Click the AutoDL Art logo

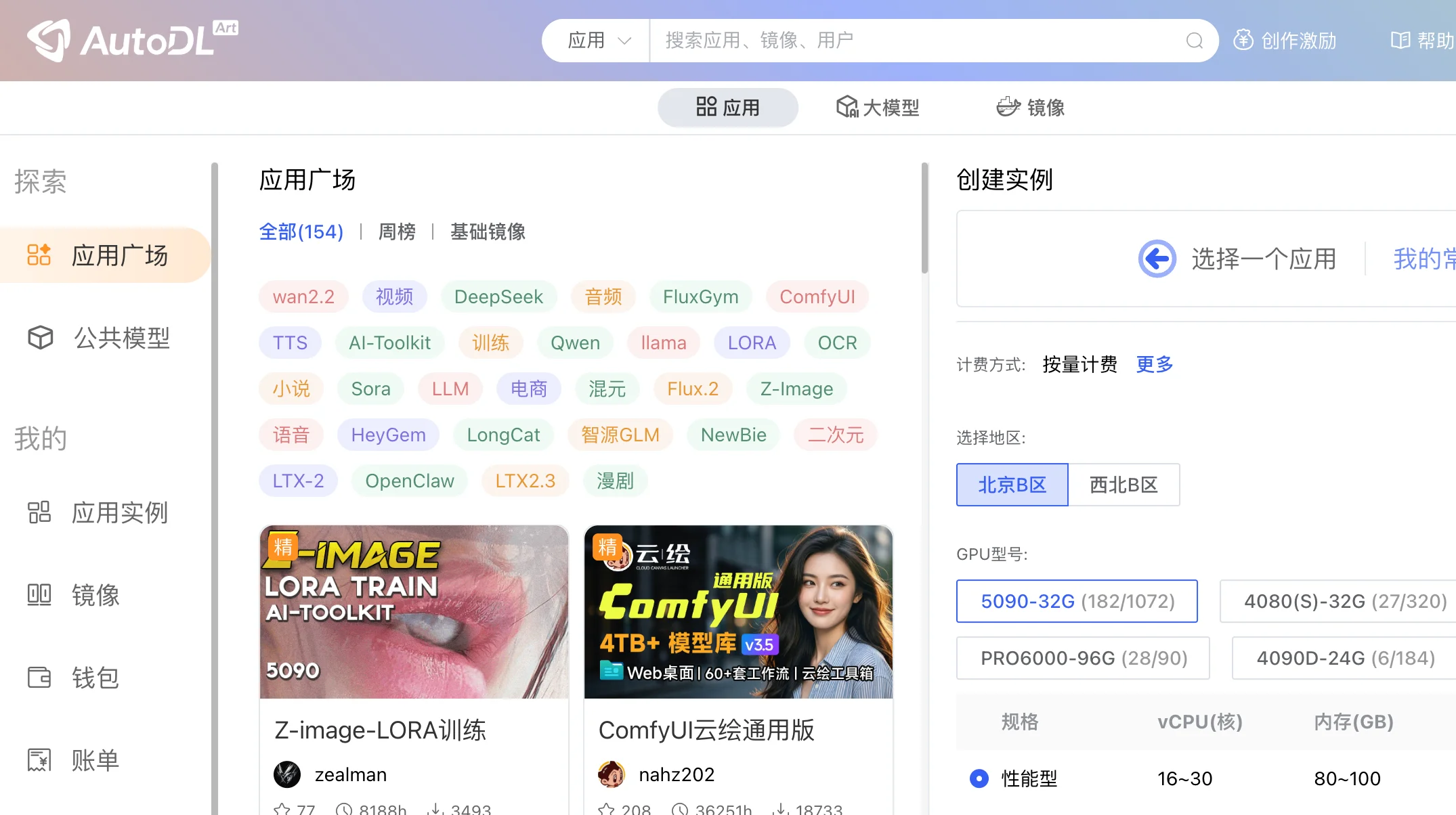pos(132,41)
